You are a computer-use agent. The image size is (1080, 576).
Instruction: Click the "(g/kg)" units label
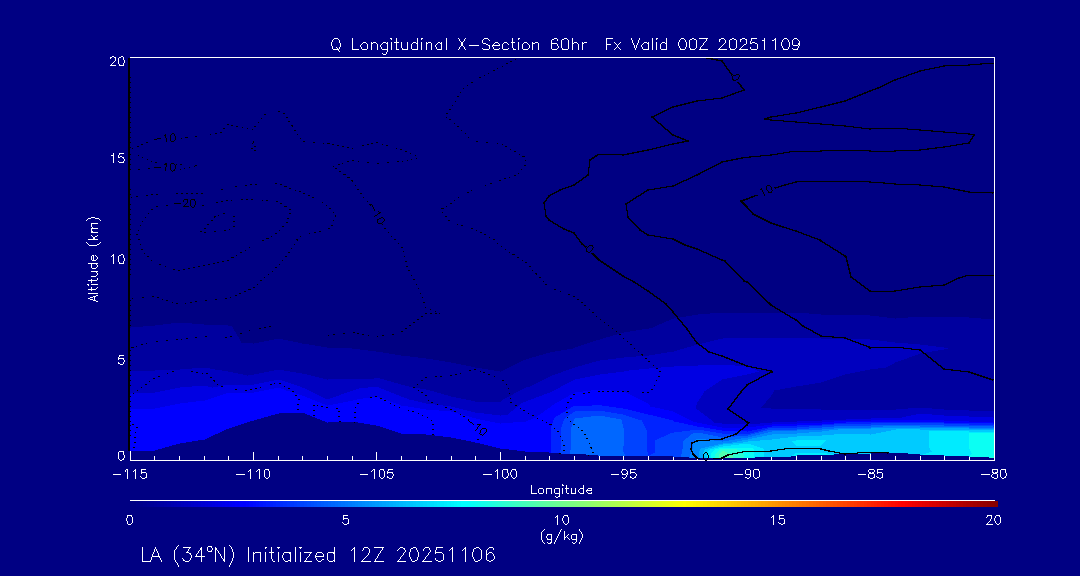pos(561,537)
